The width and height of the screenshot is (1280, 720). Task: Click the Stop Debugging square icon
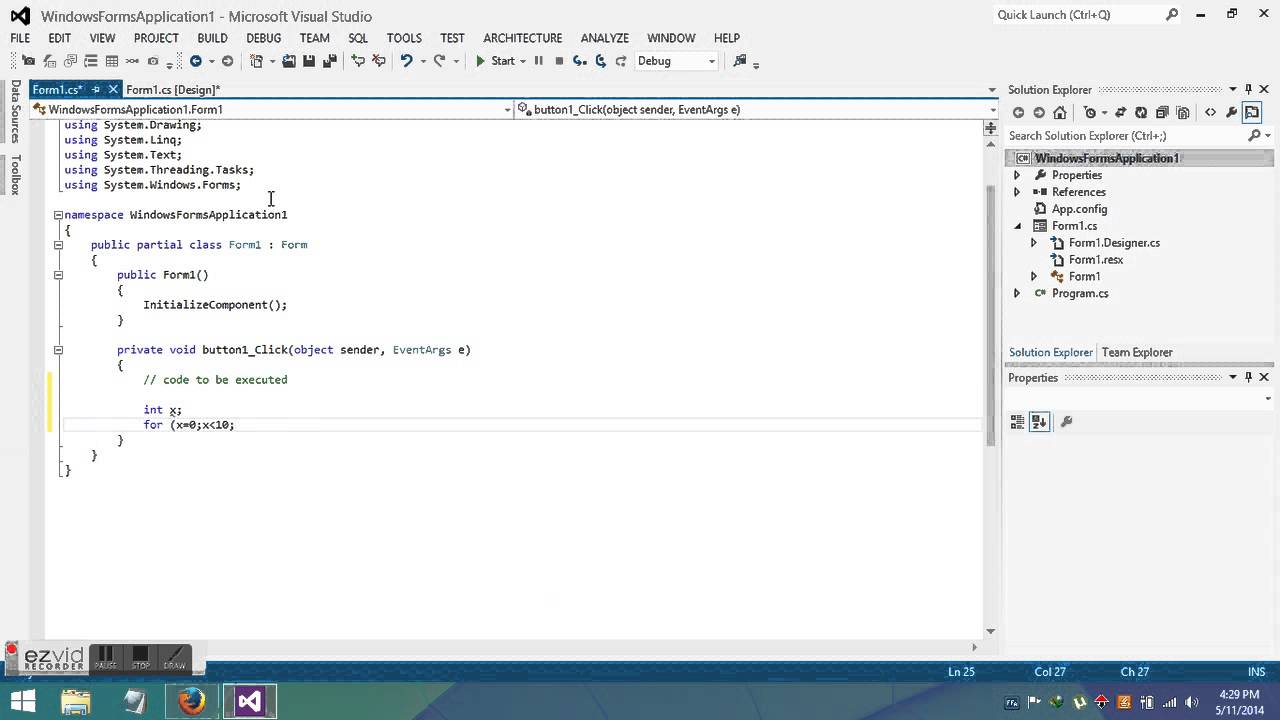coord(559,61)
